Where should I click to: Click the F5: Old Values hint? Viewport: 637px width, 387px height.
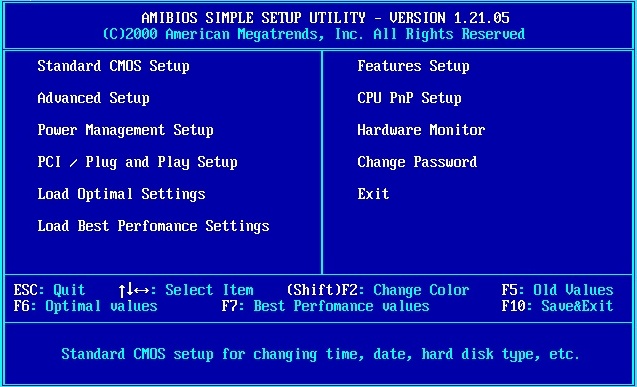point(557,290)
